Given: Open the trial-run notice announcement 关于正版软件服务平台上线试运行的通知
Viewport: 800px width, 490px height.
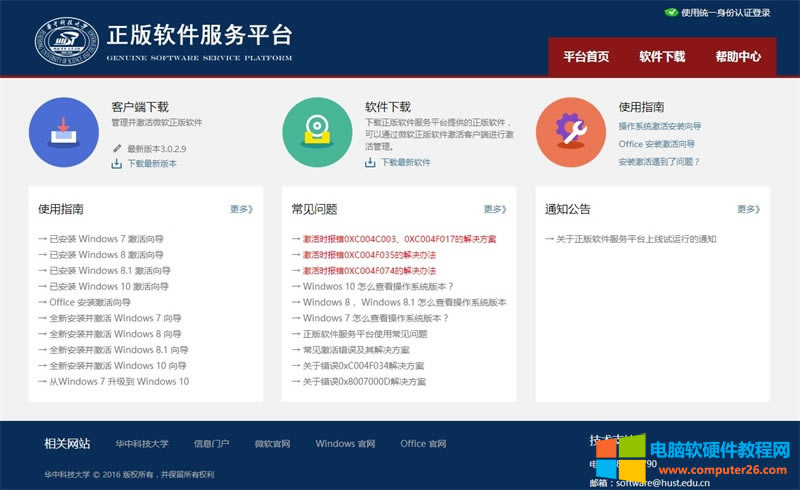Looking at the screenshot, I should click(x=636, y=239).
